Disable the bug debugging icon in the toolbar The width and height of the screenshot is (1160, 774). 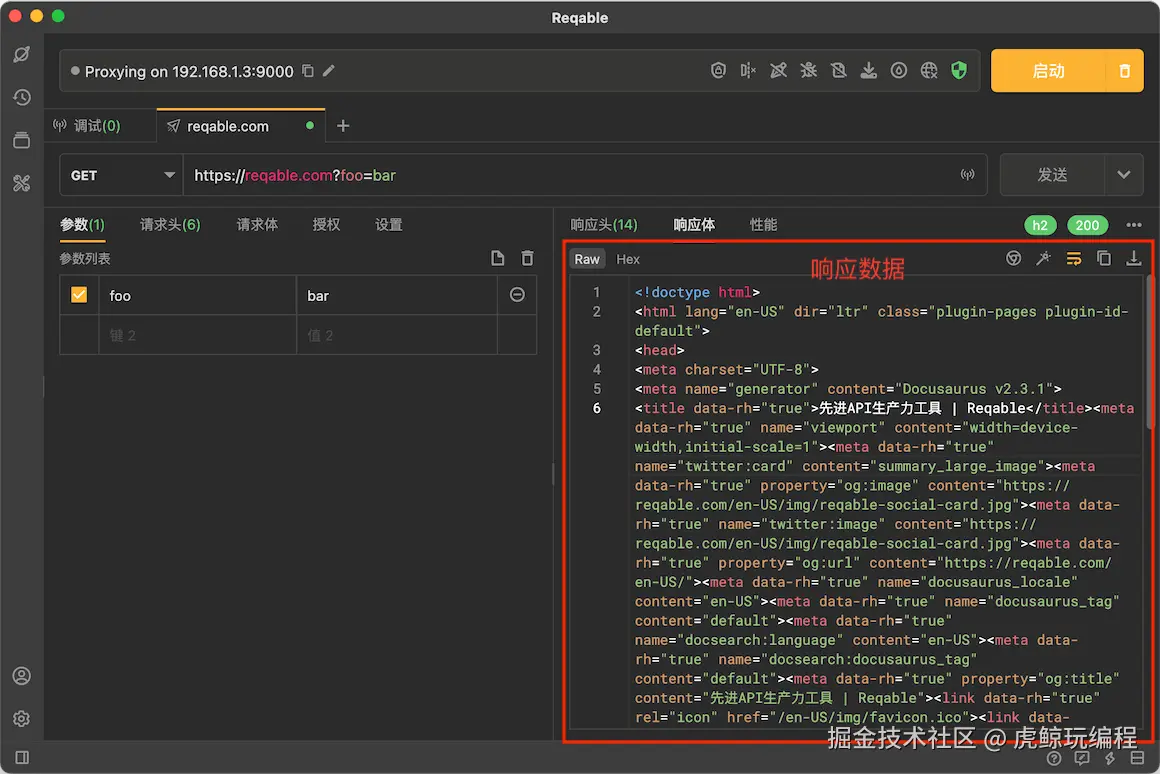point(808,70)
